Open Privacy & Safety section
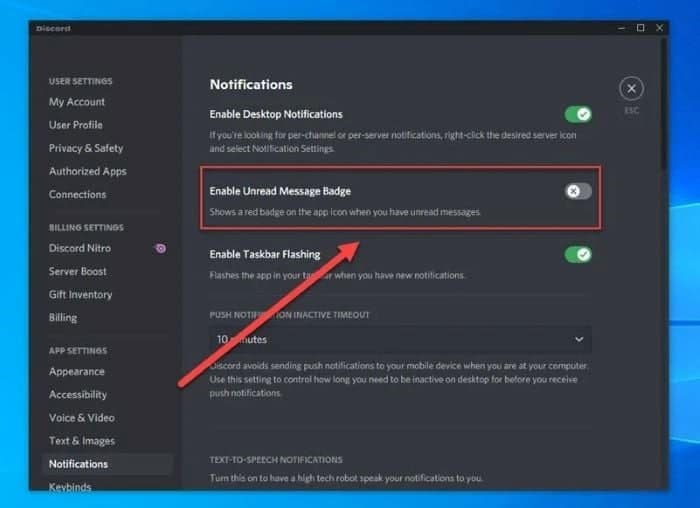700x508 pixels. tap(86, 148)
